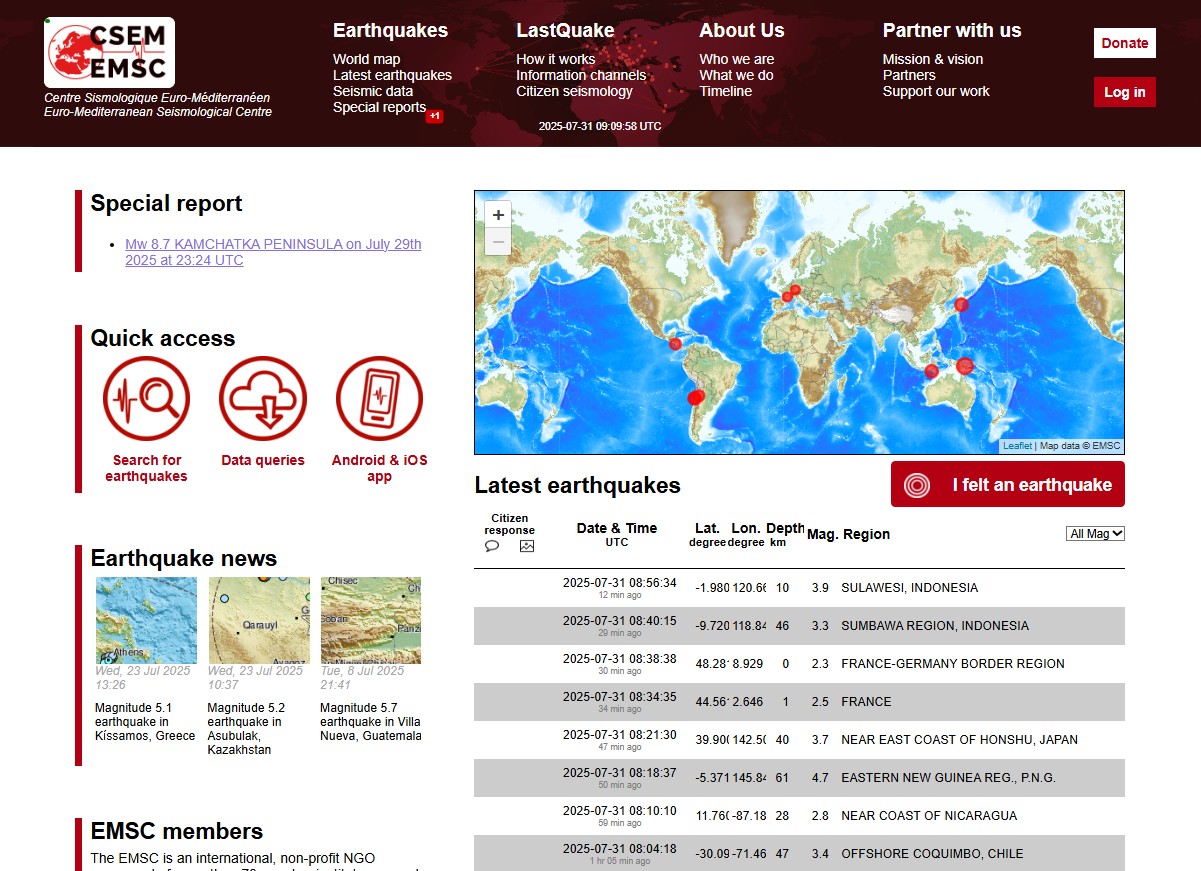Open the Partner with us menu
Viewport: 1201px width, 871px height.
pyautogui.click(x=952, y=31)
